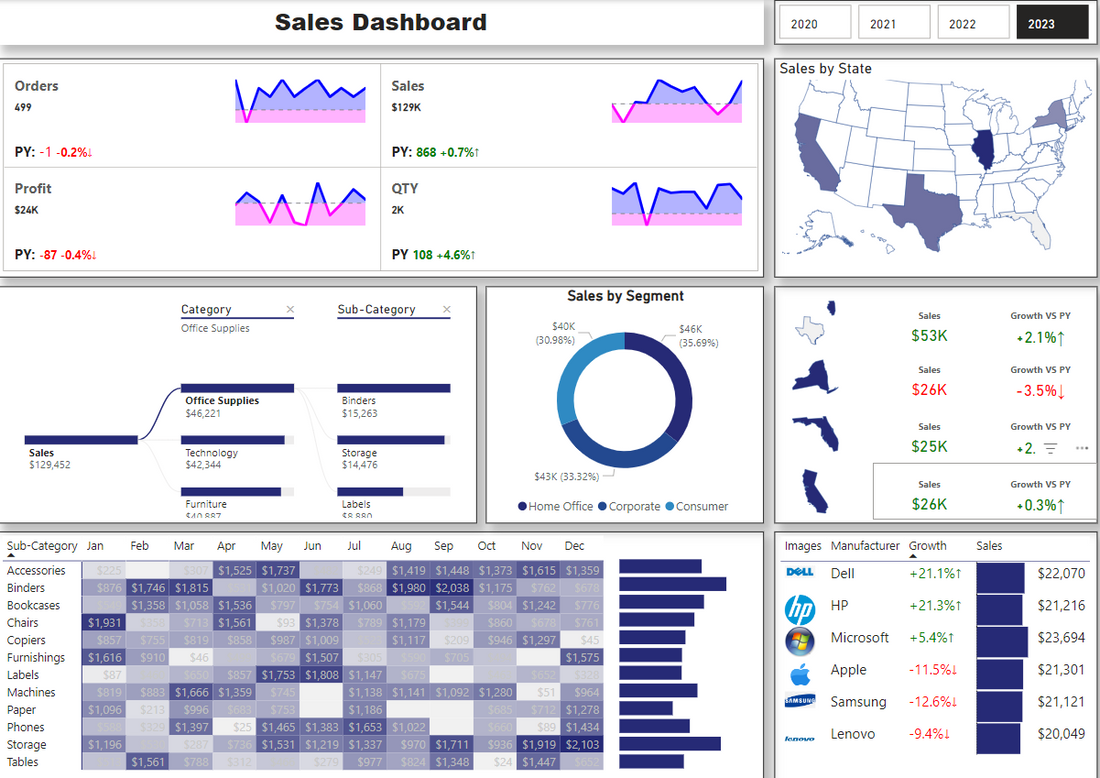Click the California shape icon beside +0.3% growth

click(815, 491)
